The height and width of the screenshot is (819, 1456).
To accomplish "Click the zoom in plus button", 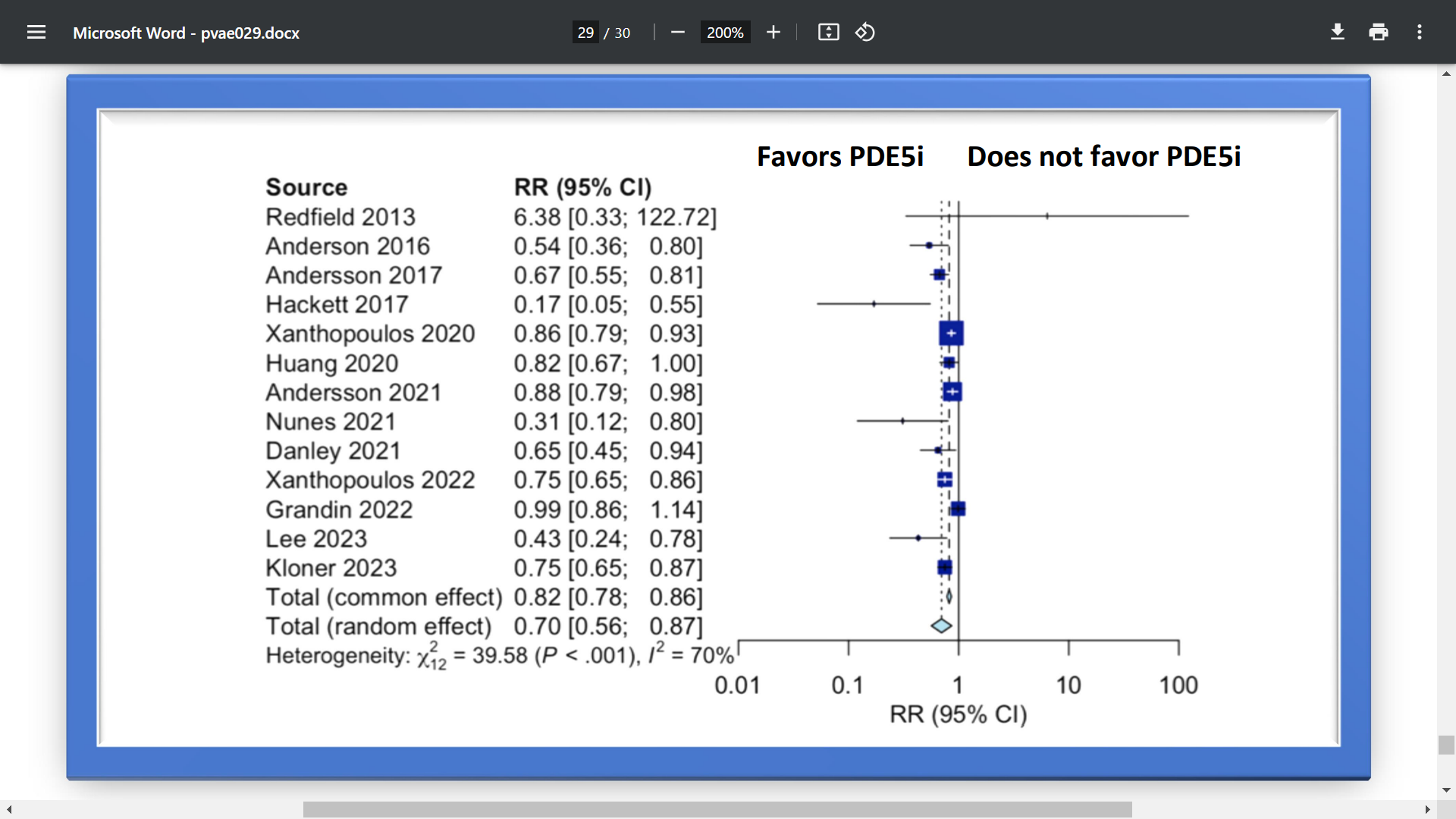I will [x=773, y=33].
